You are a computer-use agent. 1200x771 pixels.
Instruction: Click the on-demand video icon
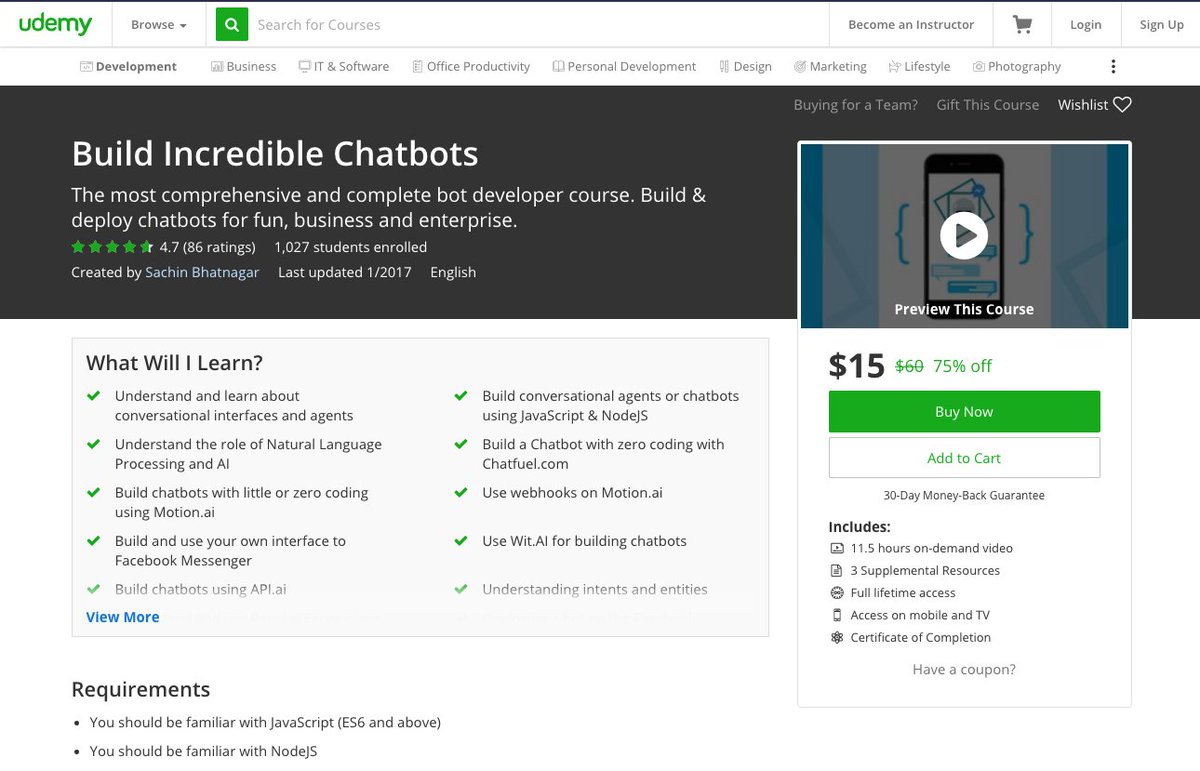click(x=837, y=548)
